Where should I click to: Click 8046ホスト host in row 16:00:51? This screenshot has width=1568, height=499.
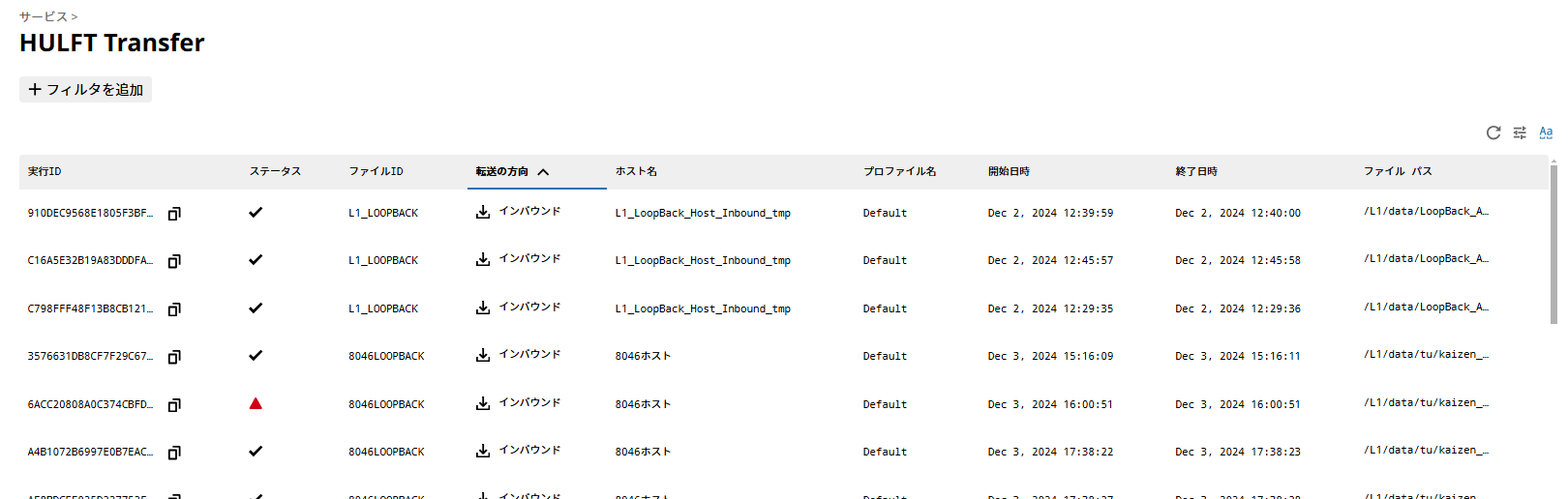[643, 404]
